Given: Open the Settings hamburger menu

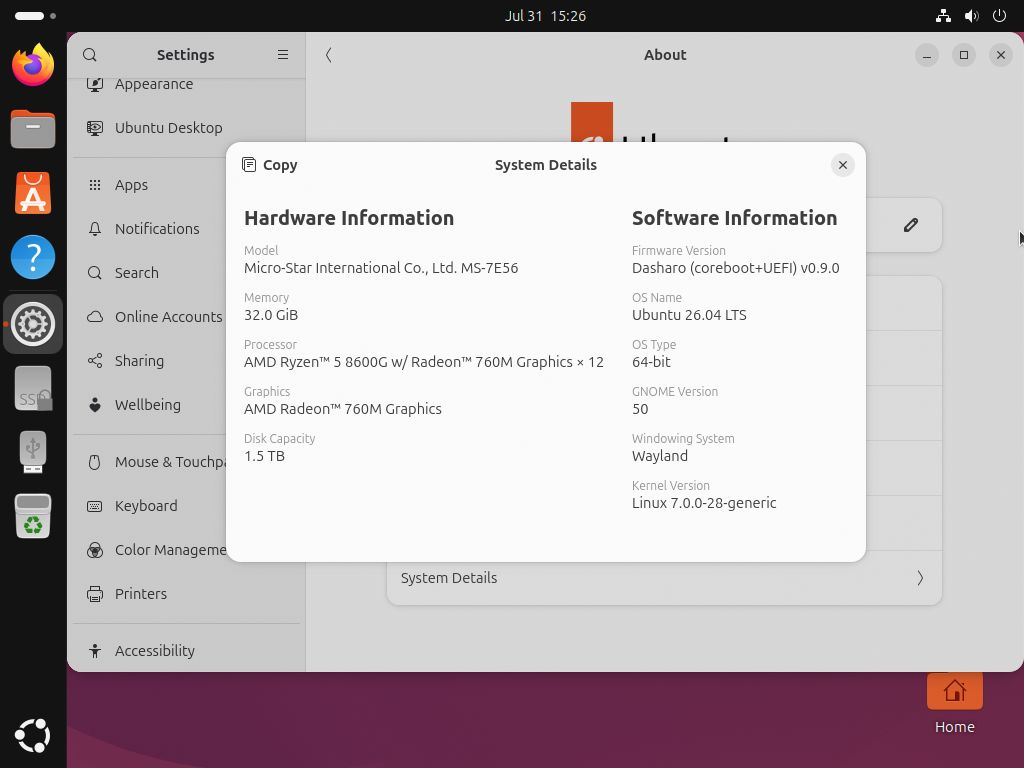Looking at the screenshot, I should 283,55.
